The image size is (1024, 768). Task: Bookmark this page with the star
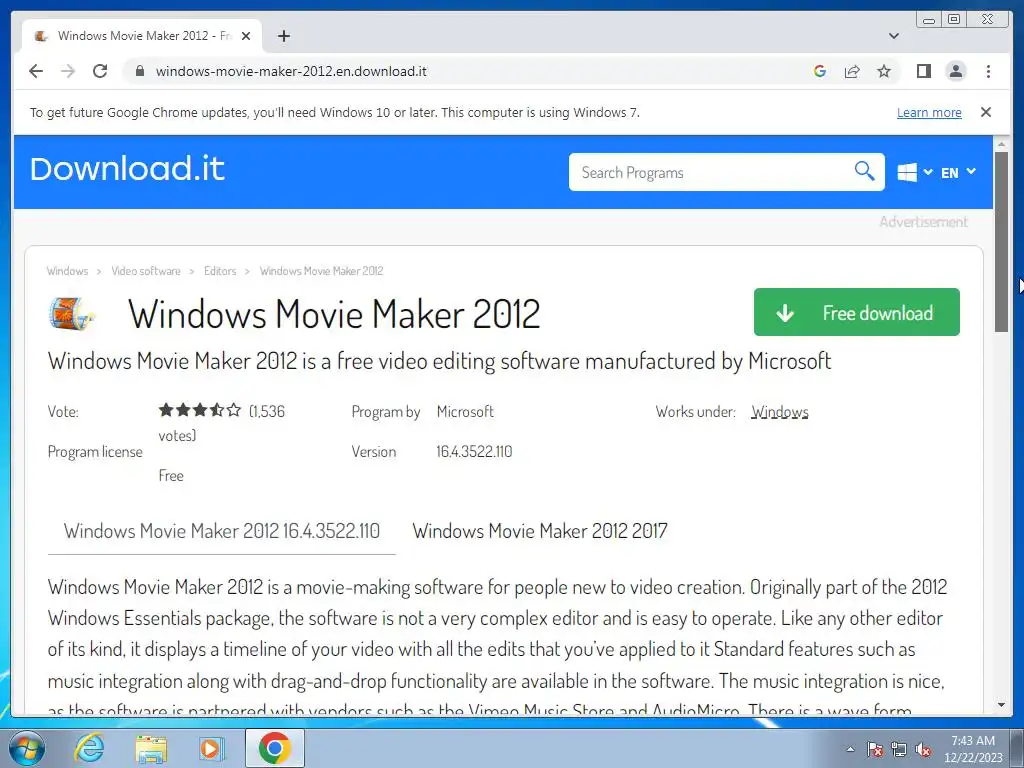(x=884, y=71)
